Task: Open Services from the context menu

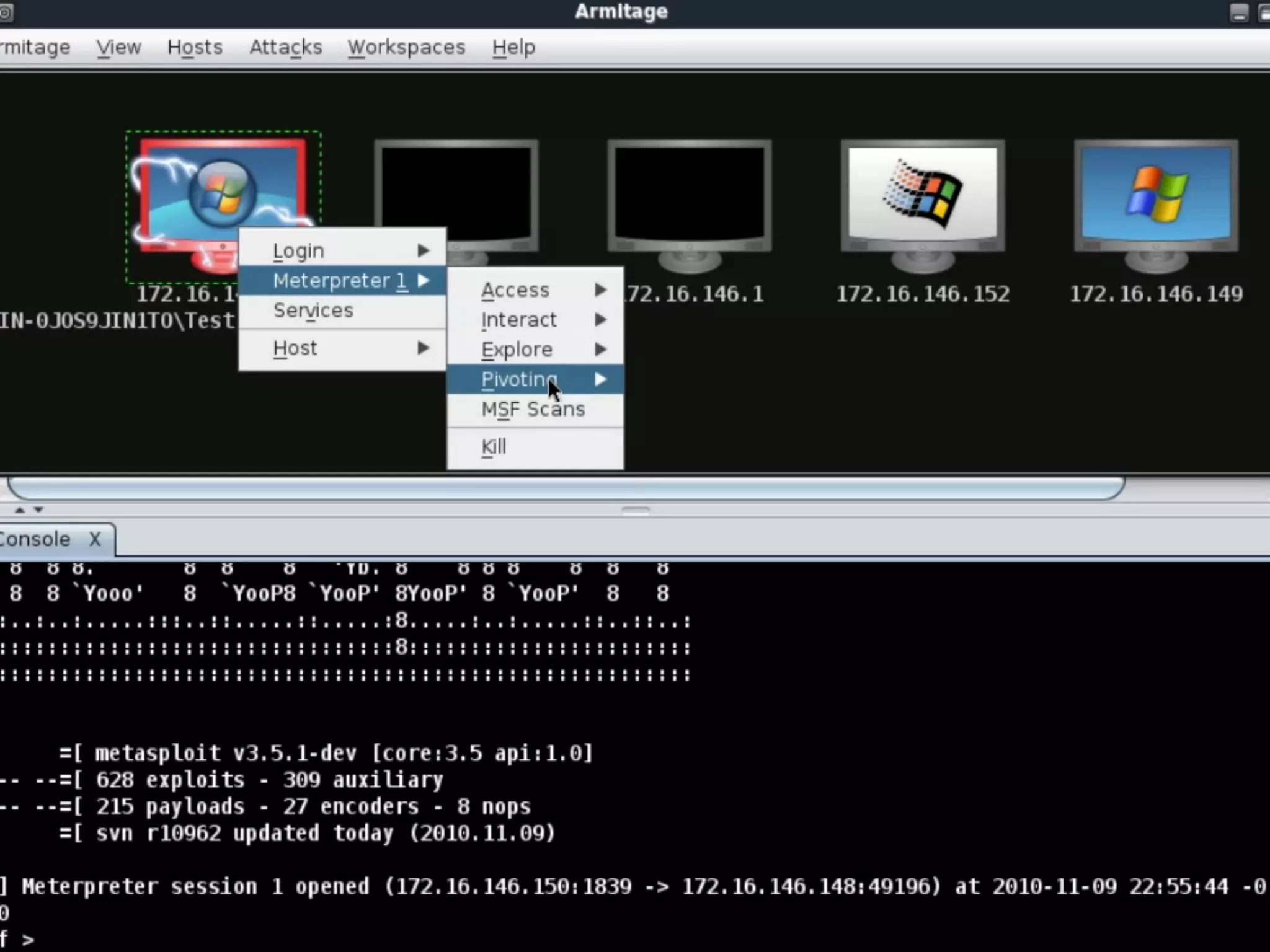Action: 313,311
